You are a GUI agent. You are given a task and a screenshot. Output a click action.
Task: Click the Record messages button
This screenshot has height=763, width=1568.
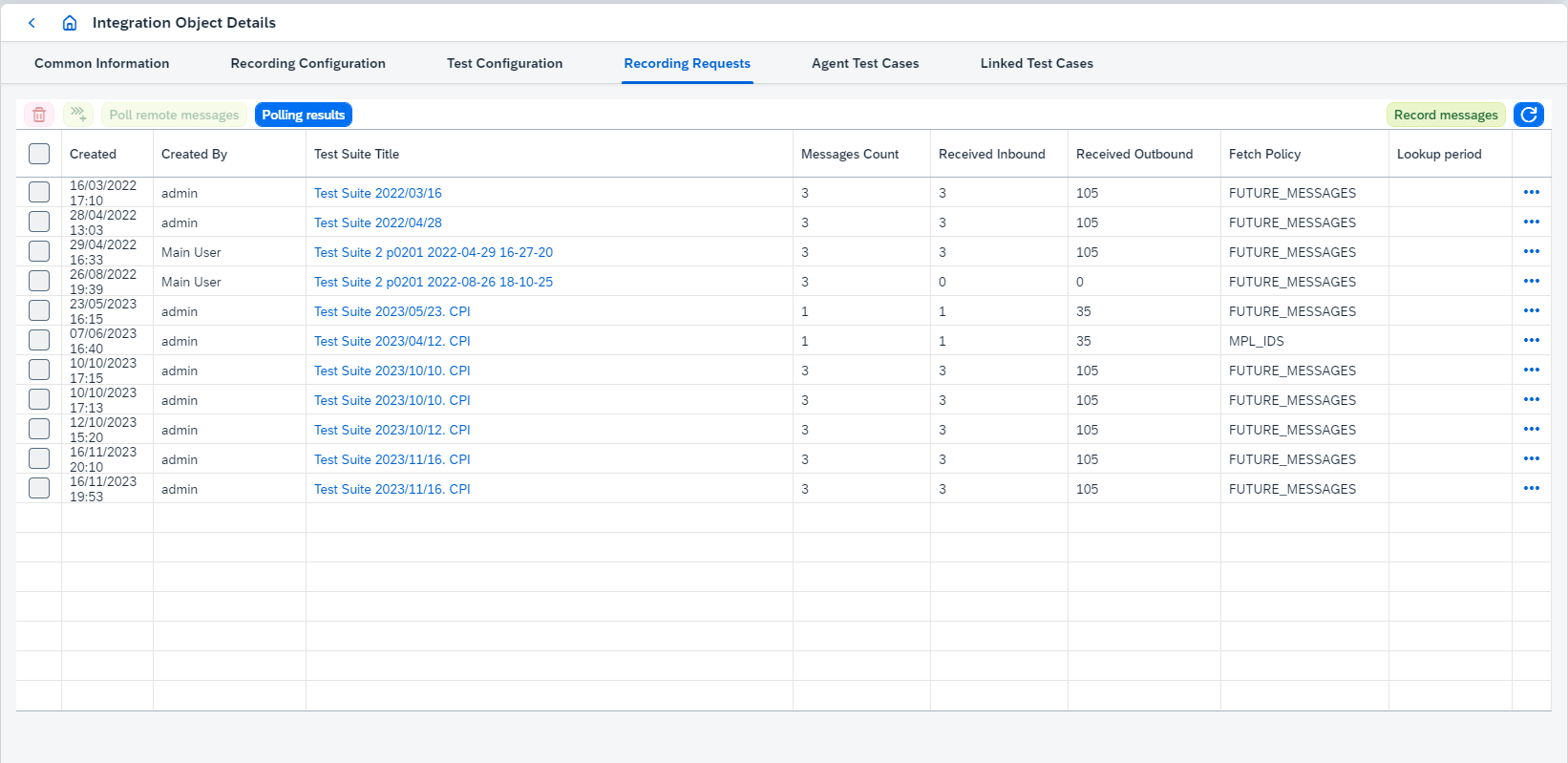point(1446,115)
